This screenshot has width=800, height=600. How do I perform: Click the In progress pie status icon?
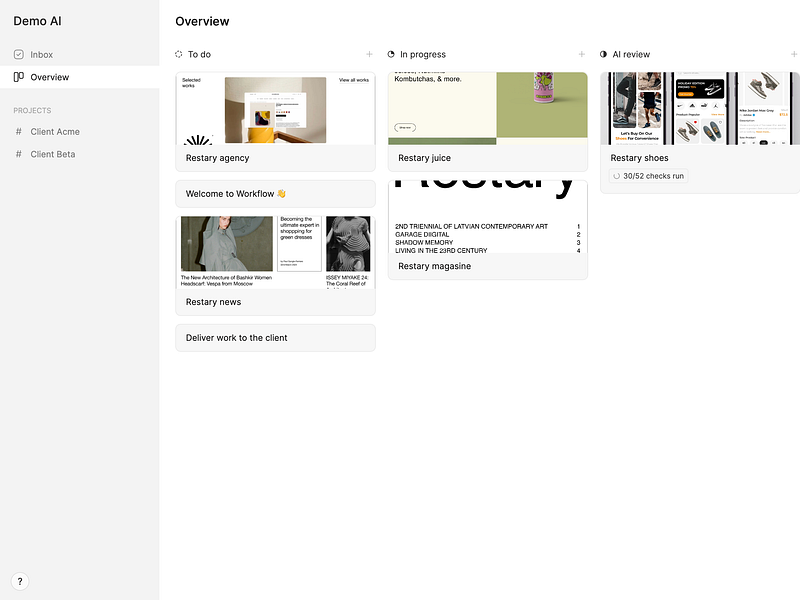[391, 54]
